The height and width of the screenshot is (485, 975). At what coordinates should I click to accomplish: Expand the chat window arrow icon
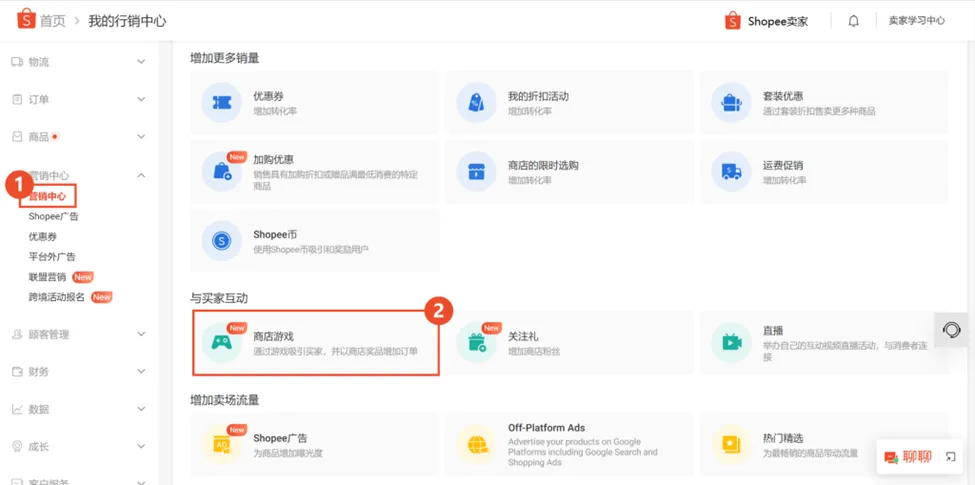[950, 457]
